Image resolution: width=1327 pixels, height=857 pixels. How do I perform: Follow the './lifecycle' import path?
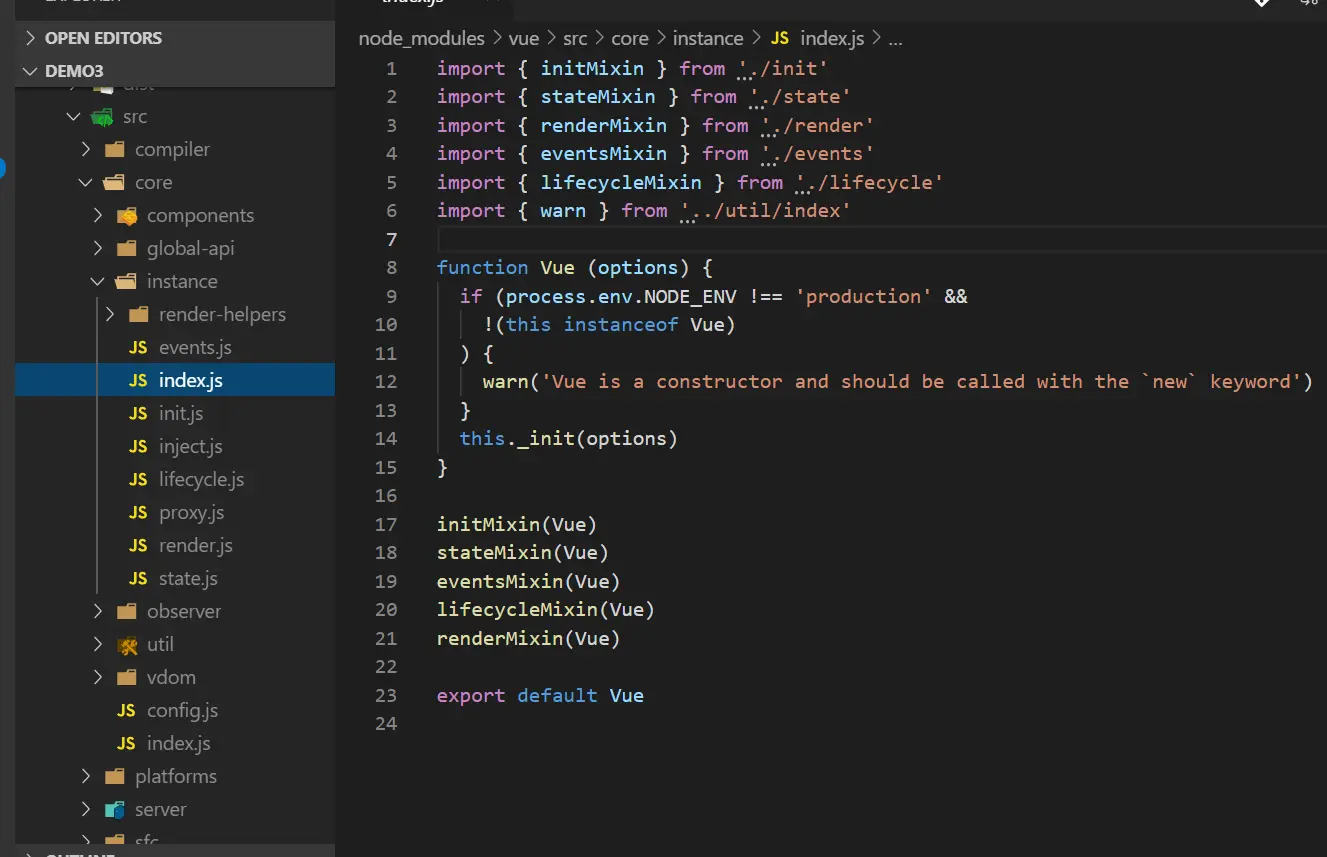pyautogui.click(x=869, y=183)
